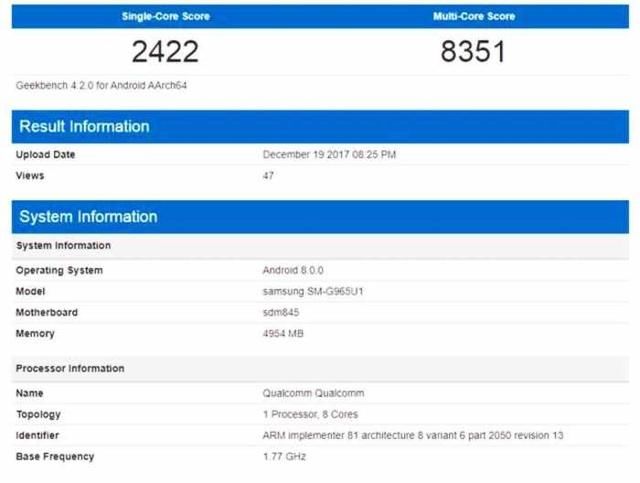Click the blue Result Information banner
The width and height of the screenshot is (640, 483).
coord(320,126)
